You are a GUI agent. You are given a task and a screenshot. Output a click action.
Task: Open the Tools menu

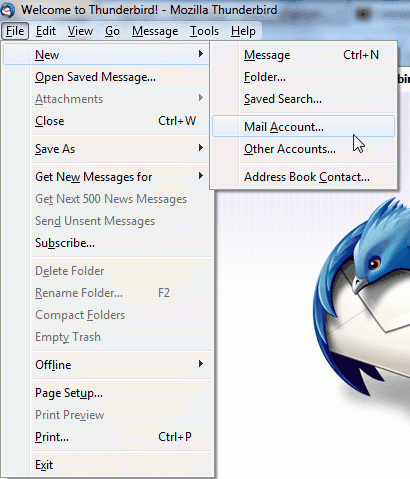pos(204,31)
